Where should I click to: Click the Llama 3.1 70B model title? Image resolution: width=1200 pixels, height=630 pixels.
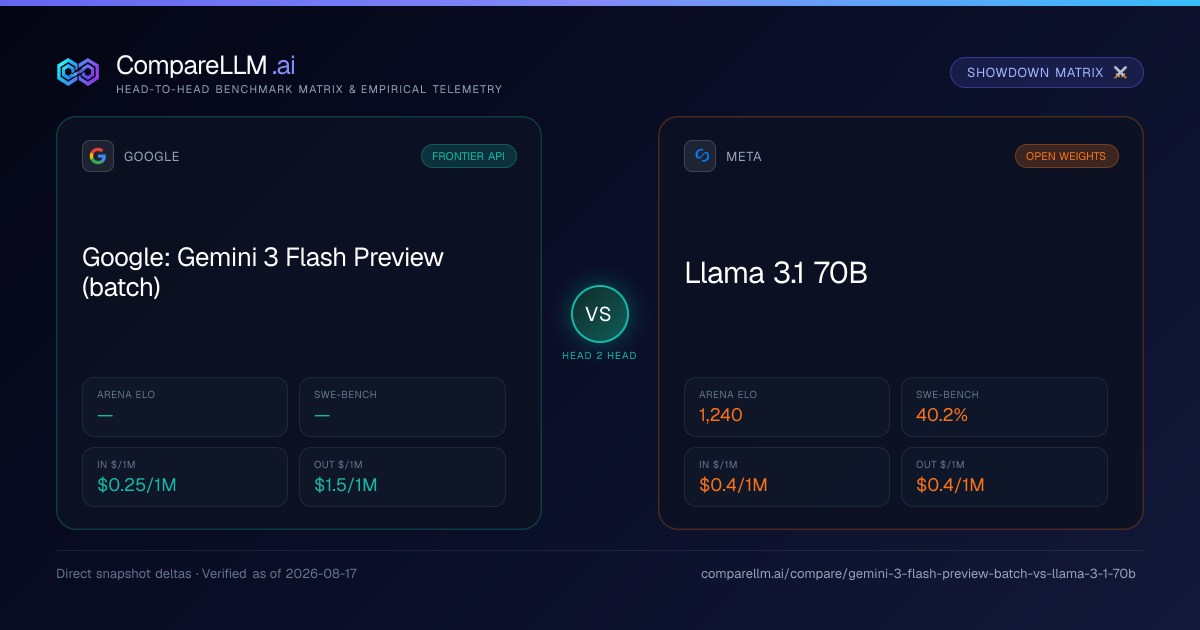776,272
